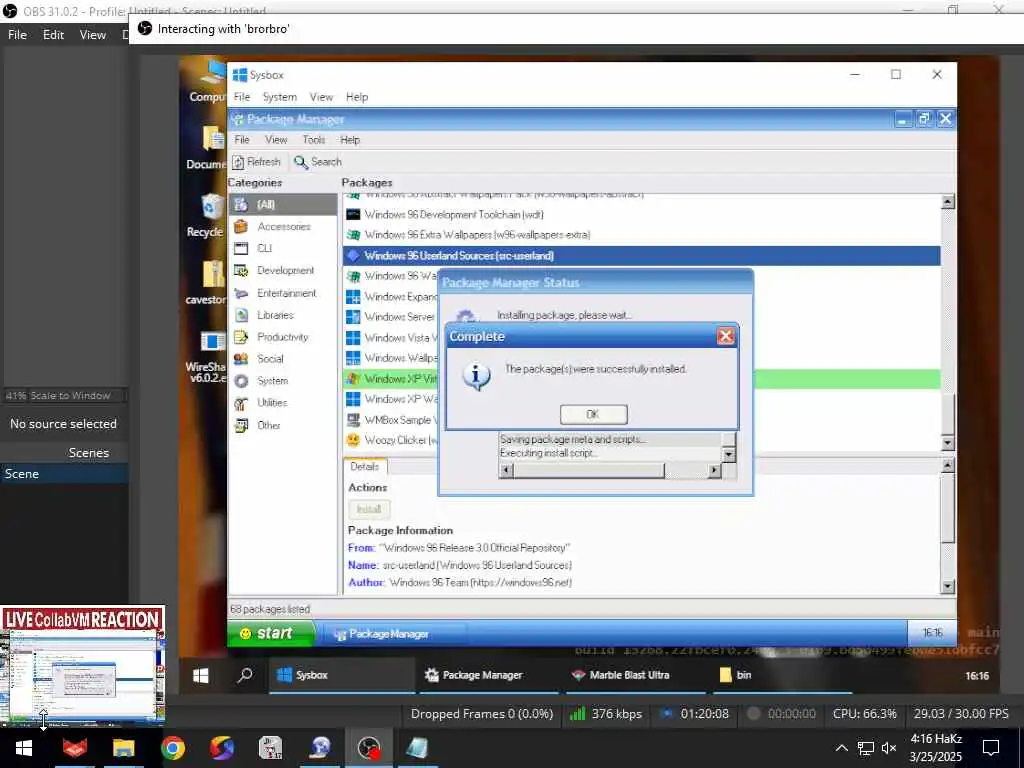1024x768 pixels.
Task: Click the disabled Install button
Action: [x=369, y=509]
